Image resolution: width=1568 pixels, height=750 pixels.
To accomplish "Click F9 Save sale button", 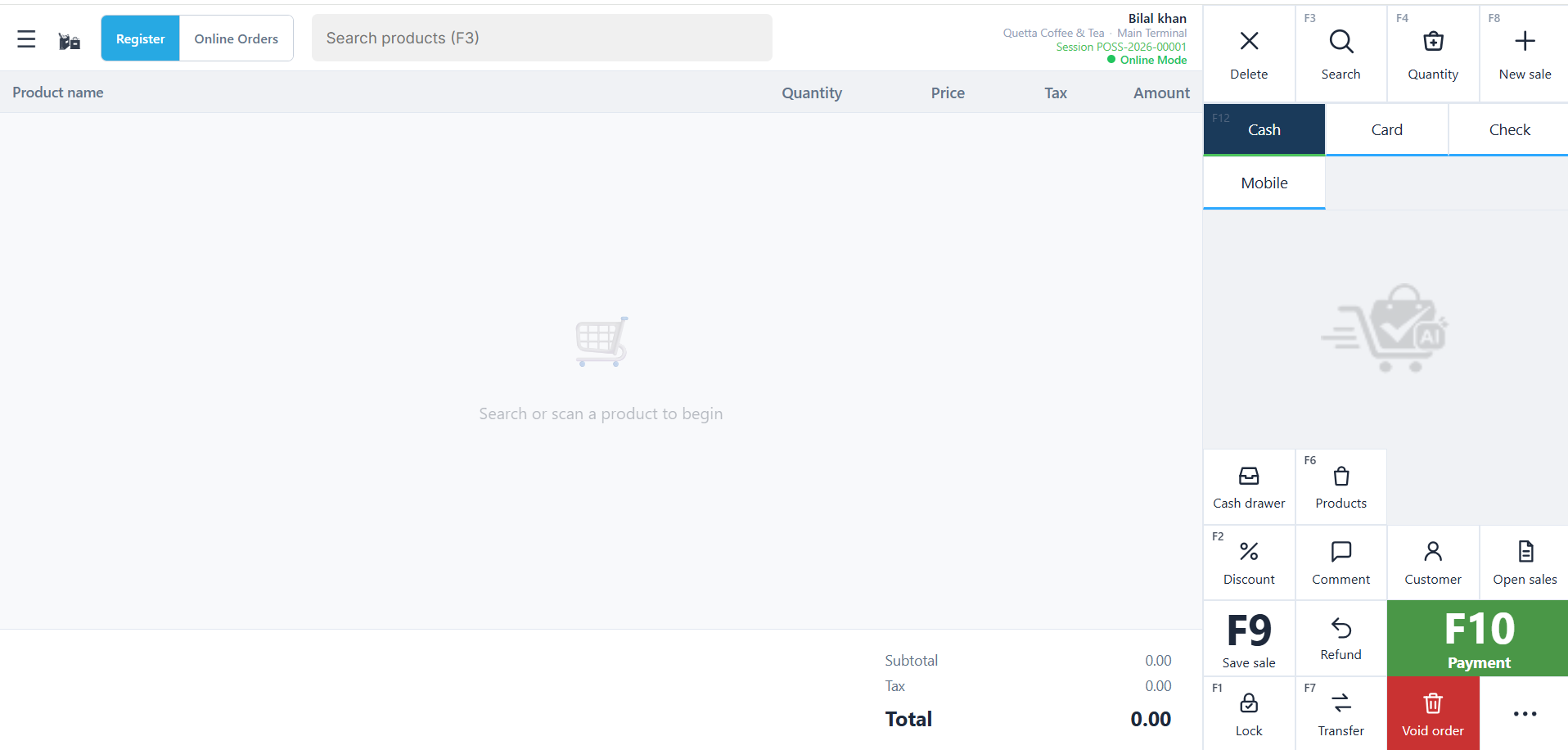I will pyautogui.click(x=1249, y=639).
